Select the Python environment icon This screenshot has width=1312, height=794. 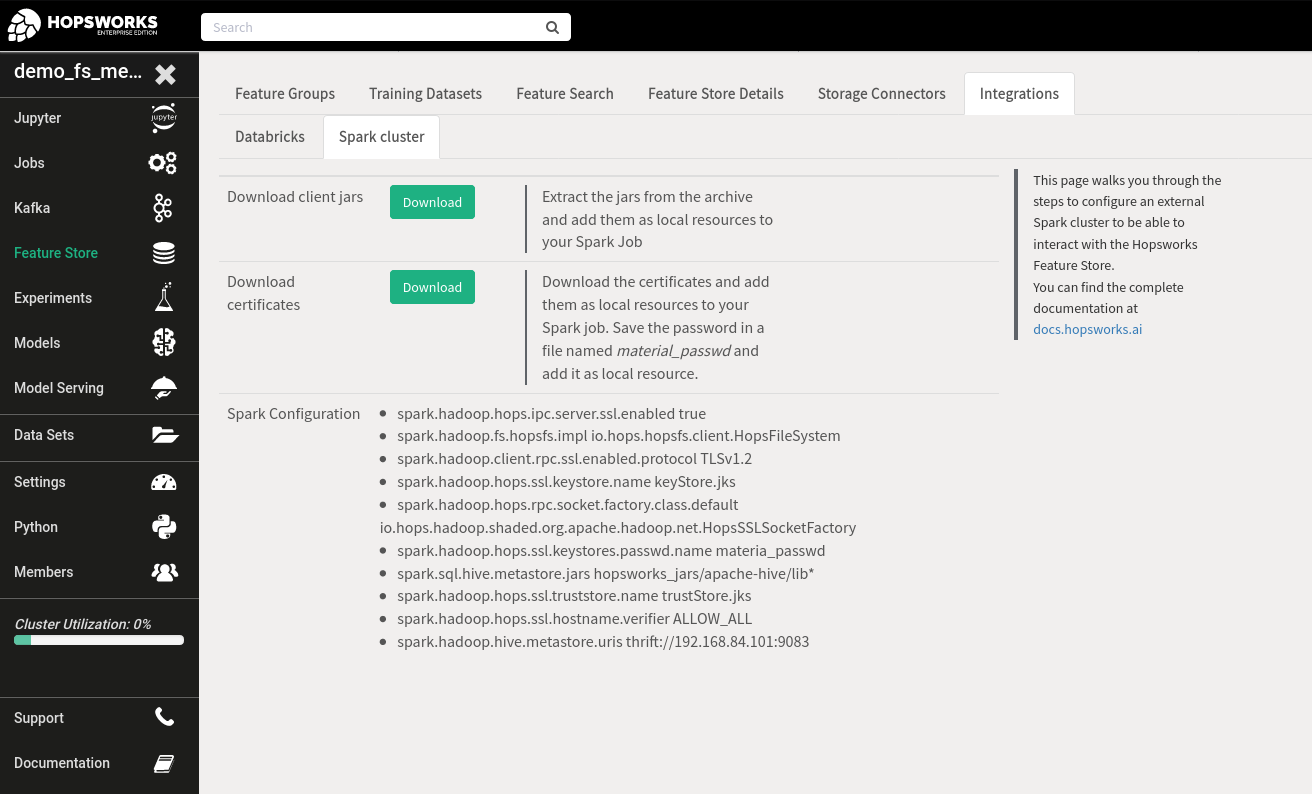click(163, 526)
